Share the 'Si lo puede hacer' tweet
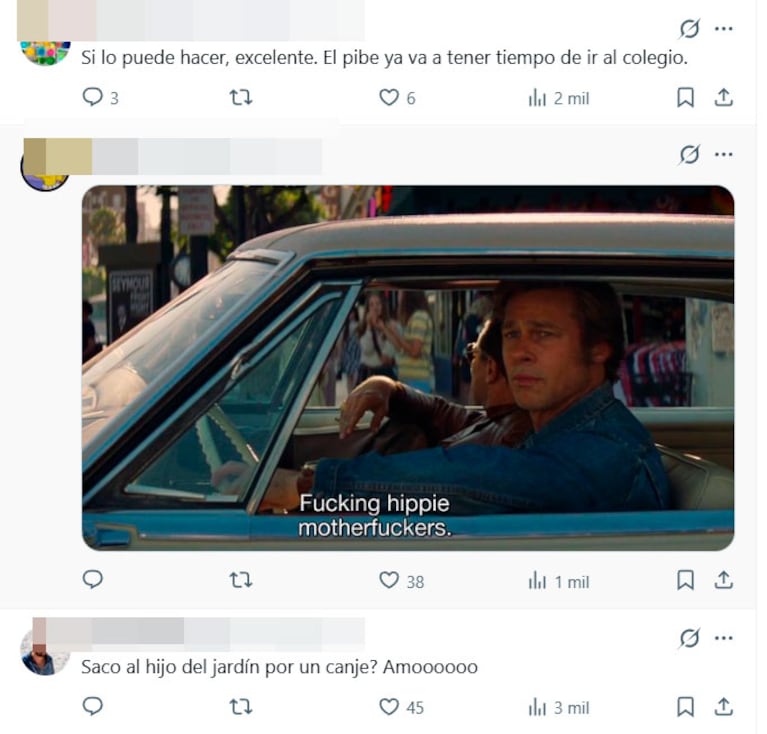Image resolution: width=767 pixels, height=734 pixels. [723, 97]
